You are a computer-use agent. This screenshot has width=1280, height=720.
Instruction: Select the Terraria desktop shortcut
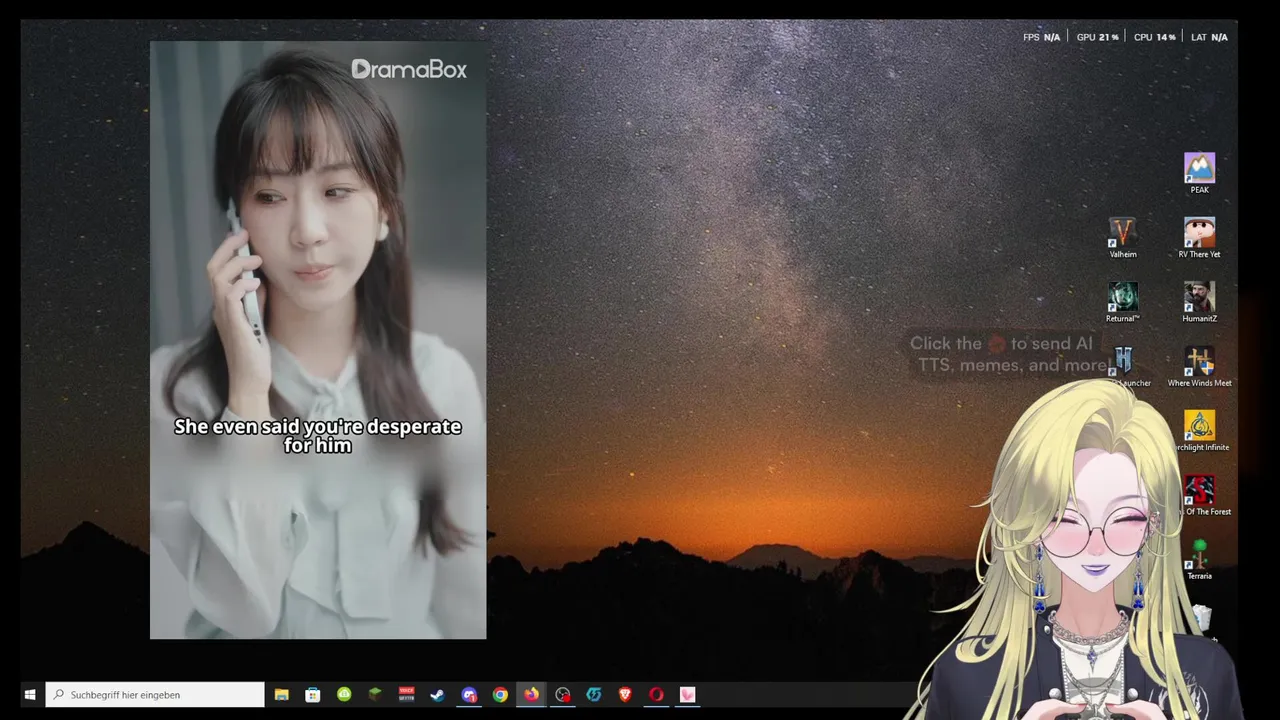pyautogui.click(x=1199, y=560)
